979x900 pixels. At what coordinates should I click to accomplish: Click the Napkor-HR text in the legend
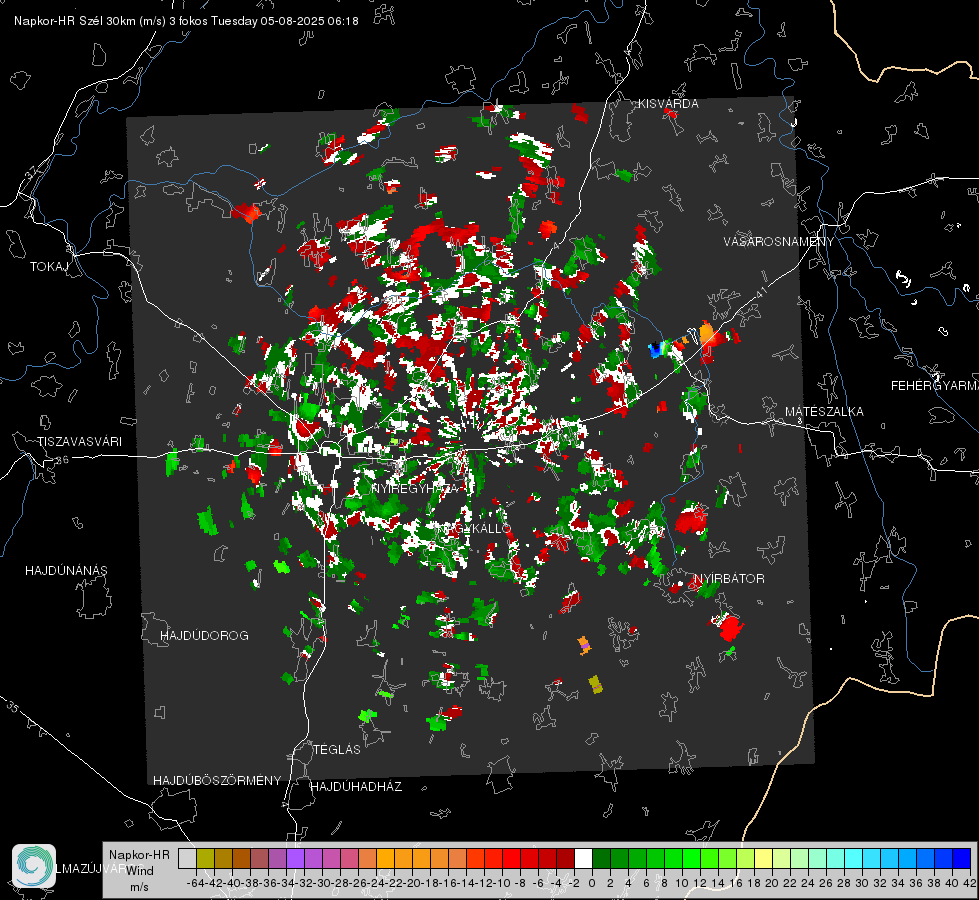pos(139,854)
